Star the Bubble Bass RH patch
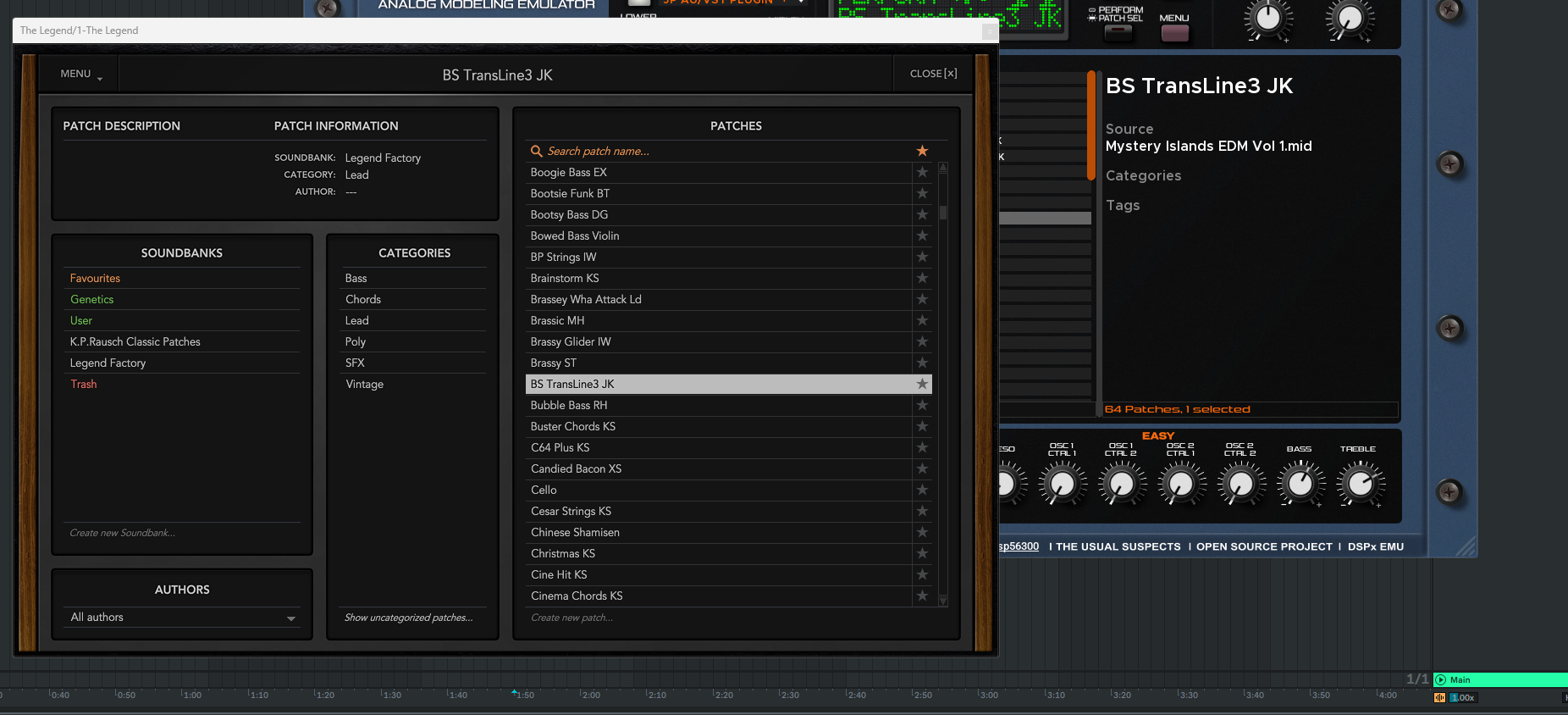 (922, 405)
